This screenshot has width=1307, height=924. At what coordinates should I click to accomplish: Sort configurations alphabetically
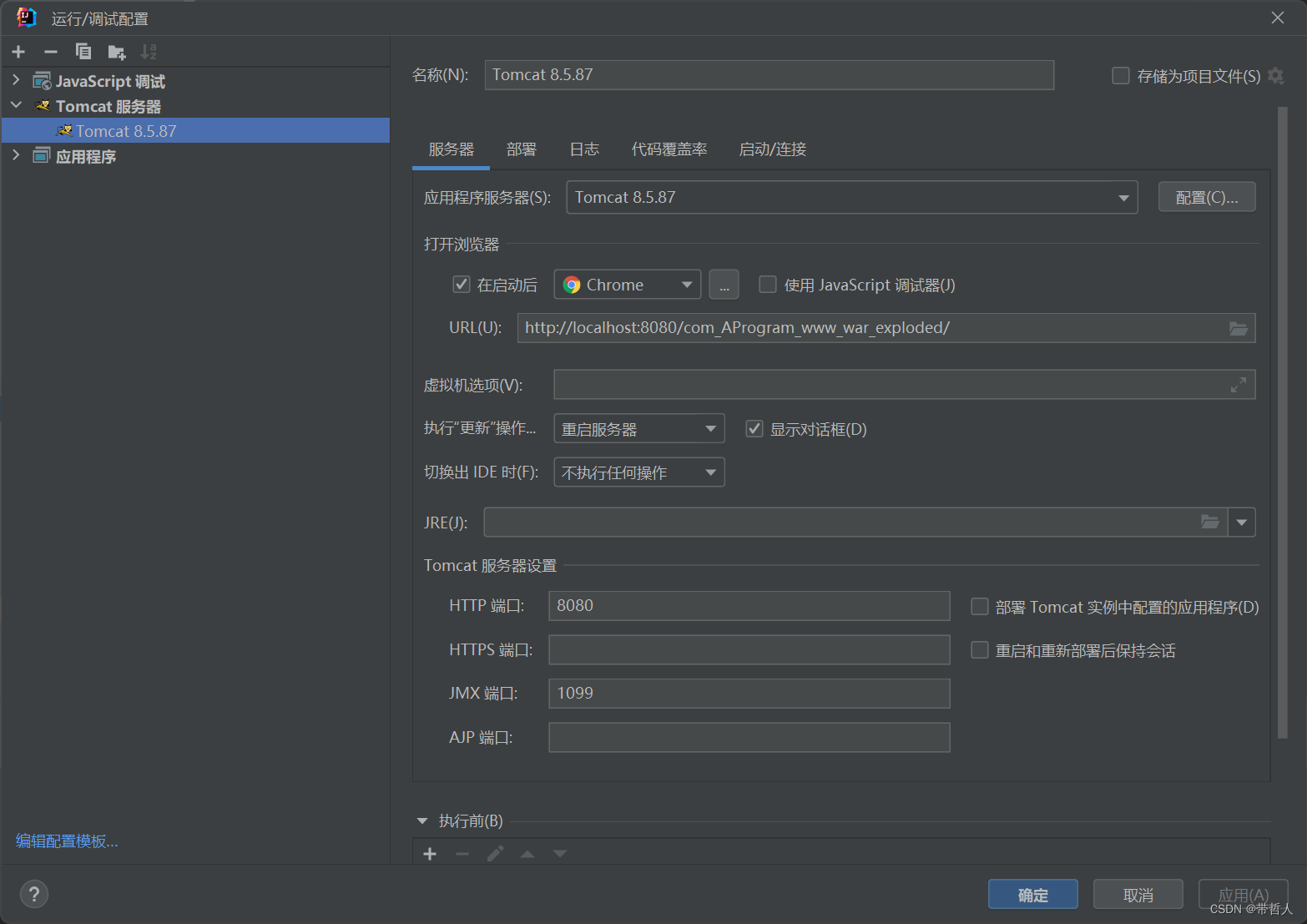coord(149,52)
